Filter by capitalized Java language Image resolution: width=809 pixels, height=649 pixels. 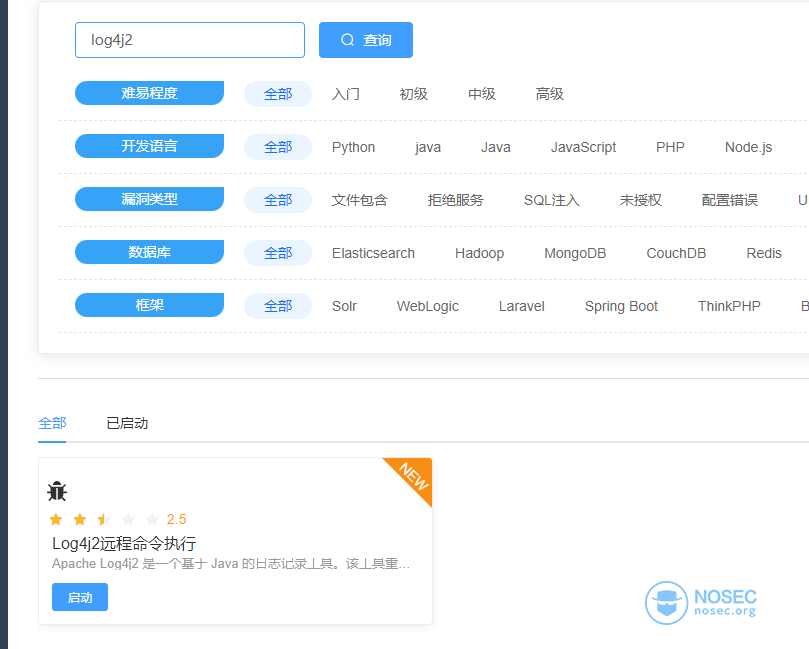[496, 148]
